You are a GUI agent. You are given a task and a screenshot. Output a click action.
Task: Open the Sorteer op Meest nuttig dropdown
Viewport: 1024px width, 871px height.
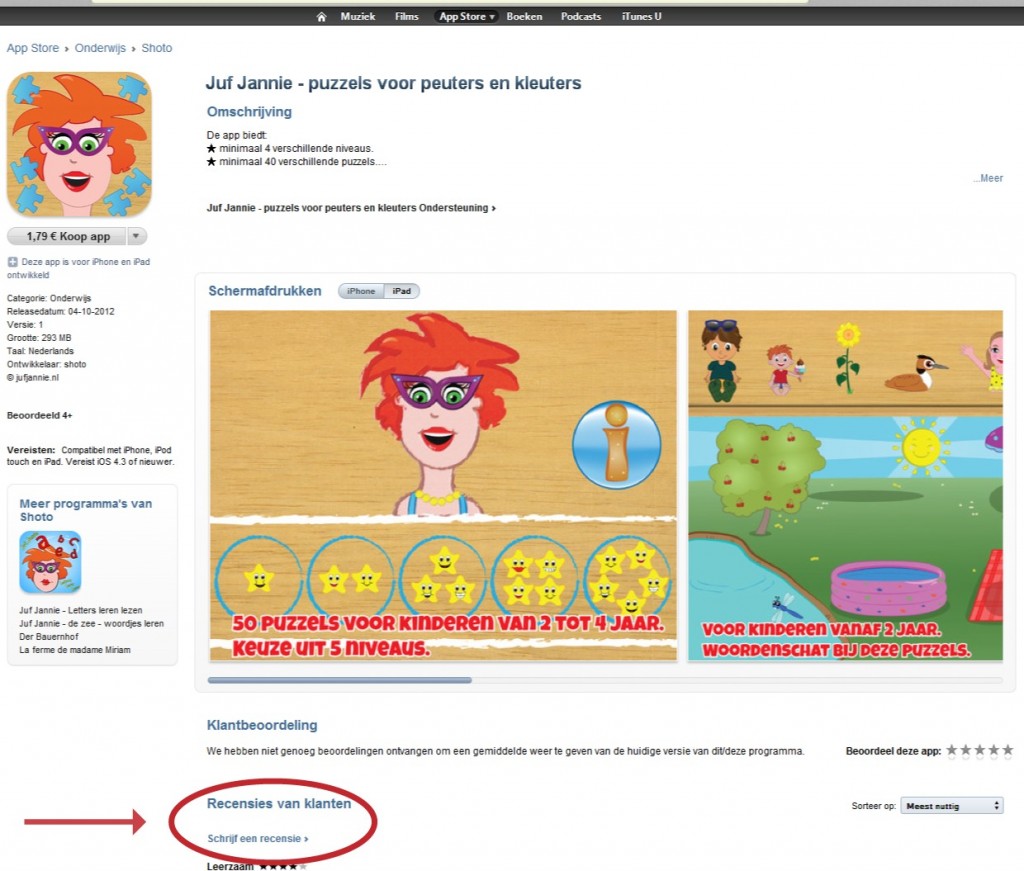pyautogui.click(x=951, y=805)
